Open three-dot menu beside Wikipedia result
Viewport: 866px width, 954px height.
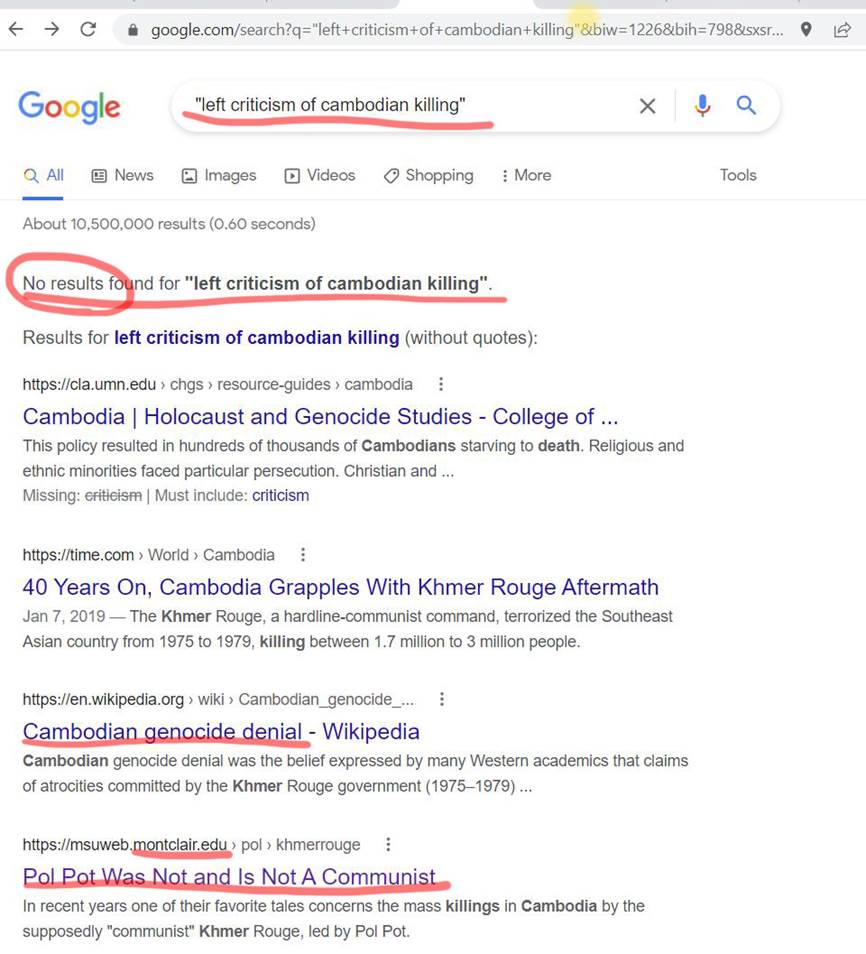pos(442,699)
